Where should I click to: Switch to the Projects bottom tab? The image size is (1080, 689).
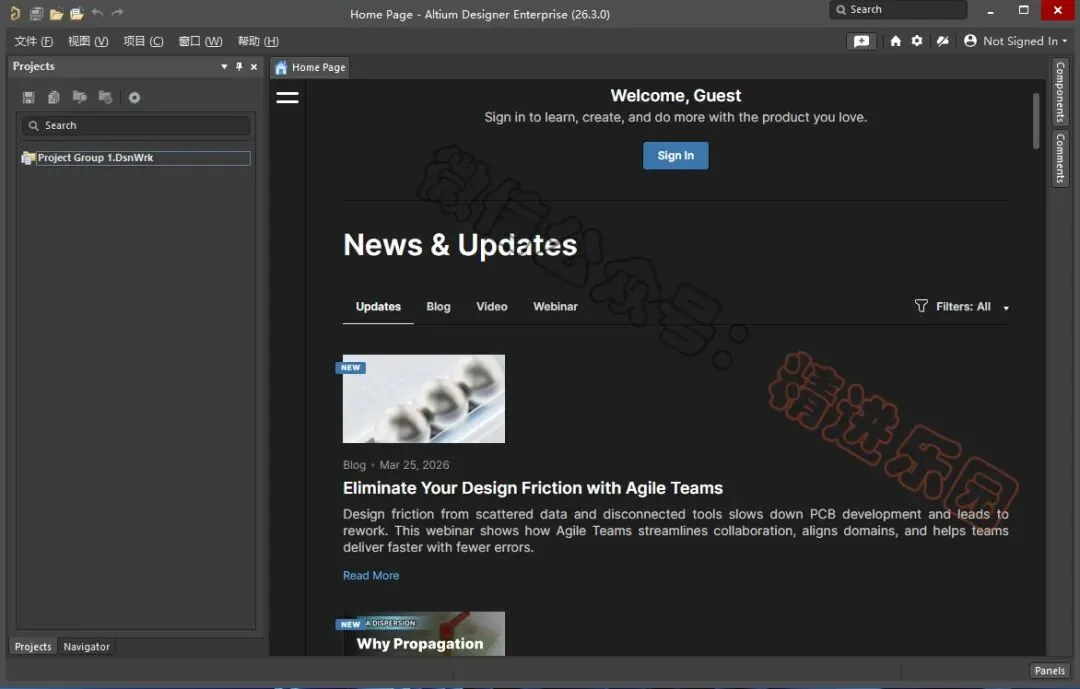tap(33, 646)
